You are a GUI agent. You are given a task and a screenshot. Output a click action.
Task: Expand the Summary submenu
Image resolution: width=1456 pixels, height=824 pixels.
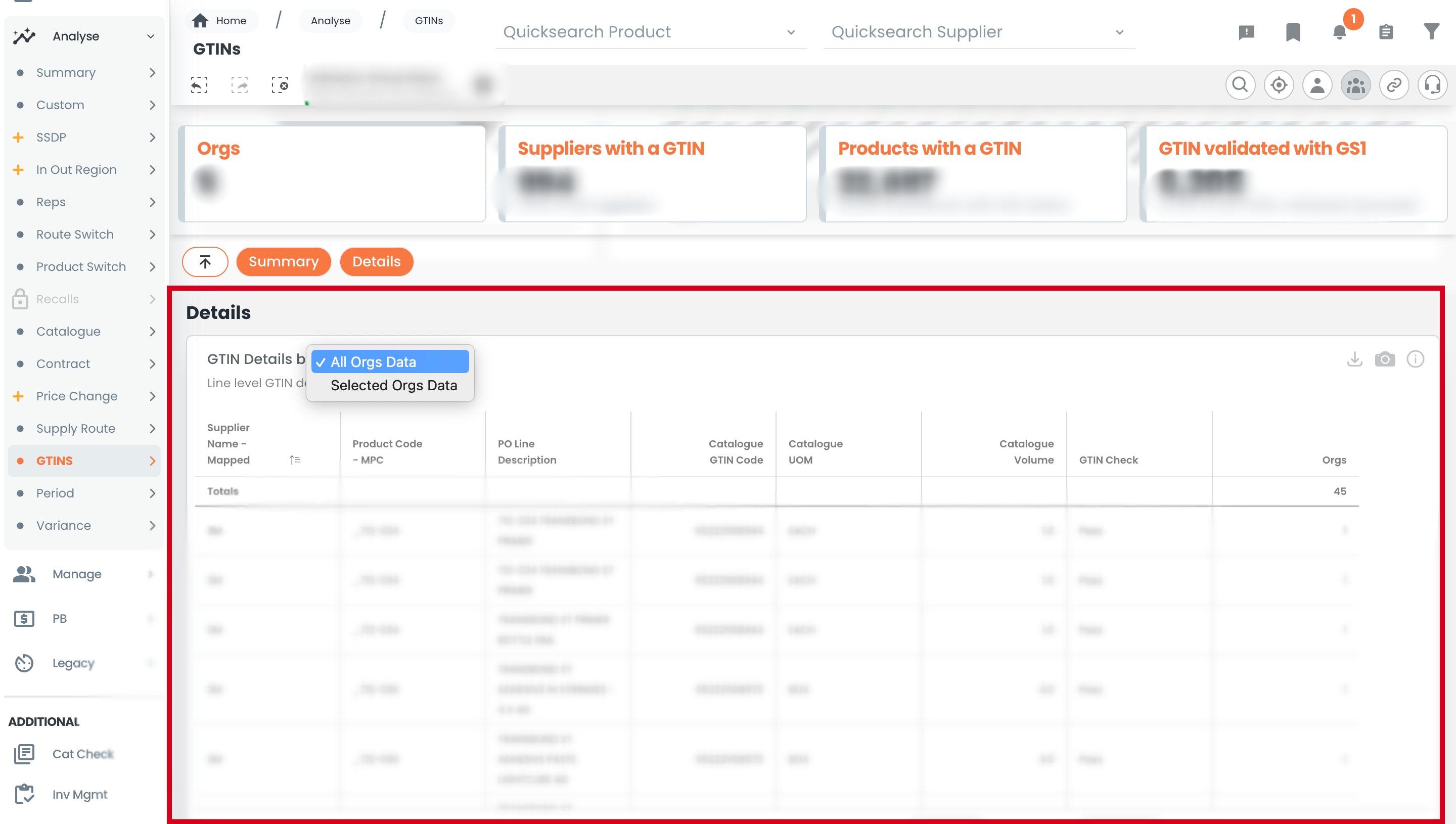pos(84,72)
